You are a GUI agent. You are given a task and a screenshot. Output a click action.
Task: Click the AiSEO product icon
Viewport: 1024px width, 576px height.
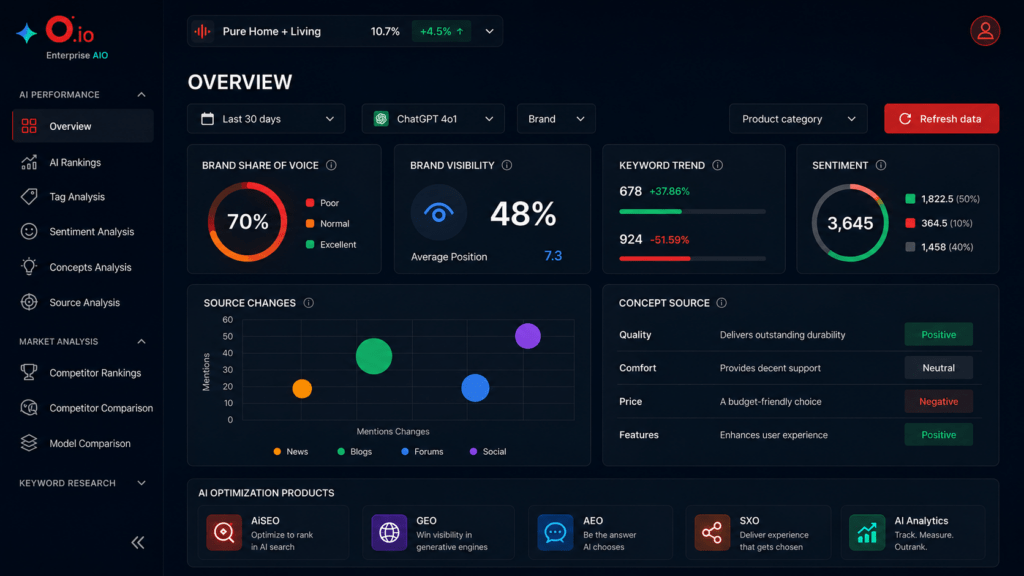(224, 532)
